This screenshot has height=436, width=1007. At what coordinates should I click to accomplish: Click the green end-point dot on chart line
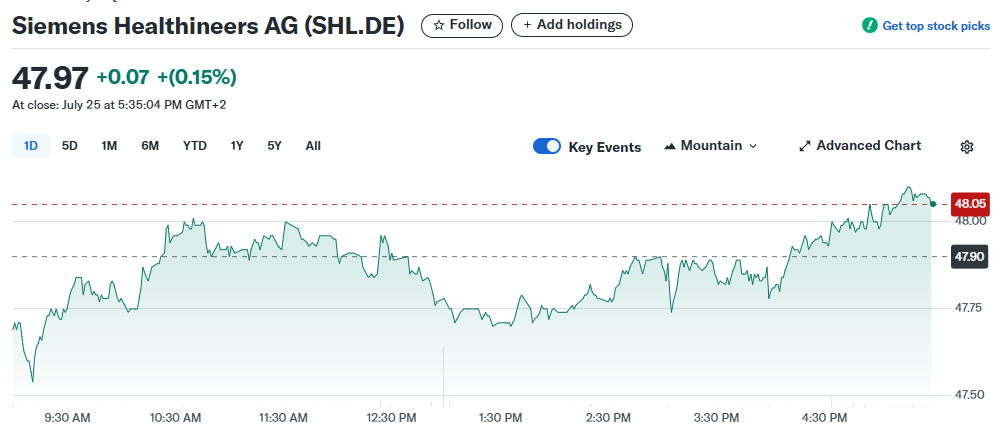pyautogui.click(x=933, y=204)
